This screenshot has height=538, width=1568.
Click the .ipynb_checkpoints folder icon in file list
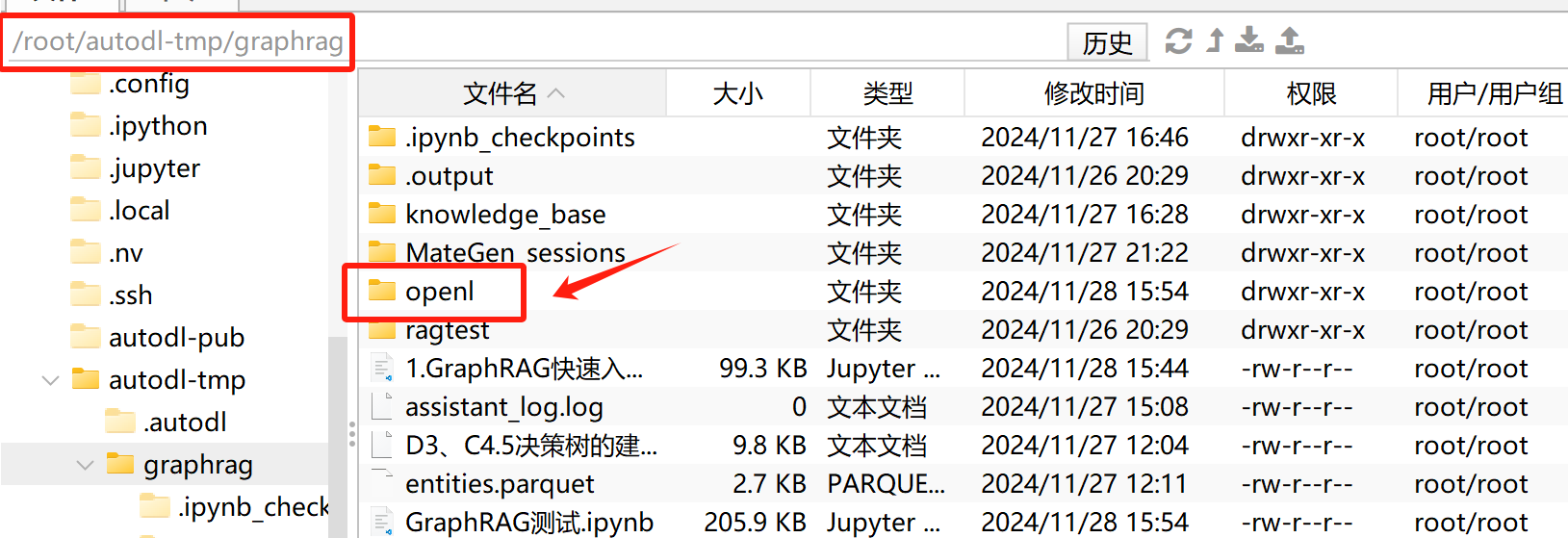click(x=382, y=136)
